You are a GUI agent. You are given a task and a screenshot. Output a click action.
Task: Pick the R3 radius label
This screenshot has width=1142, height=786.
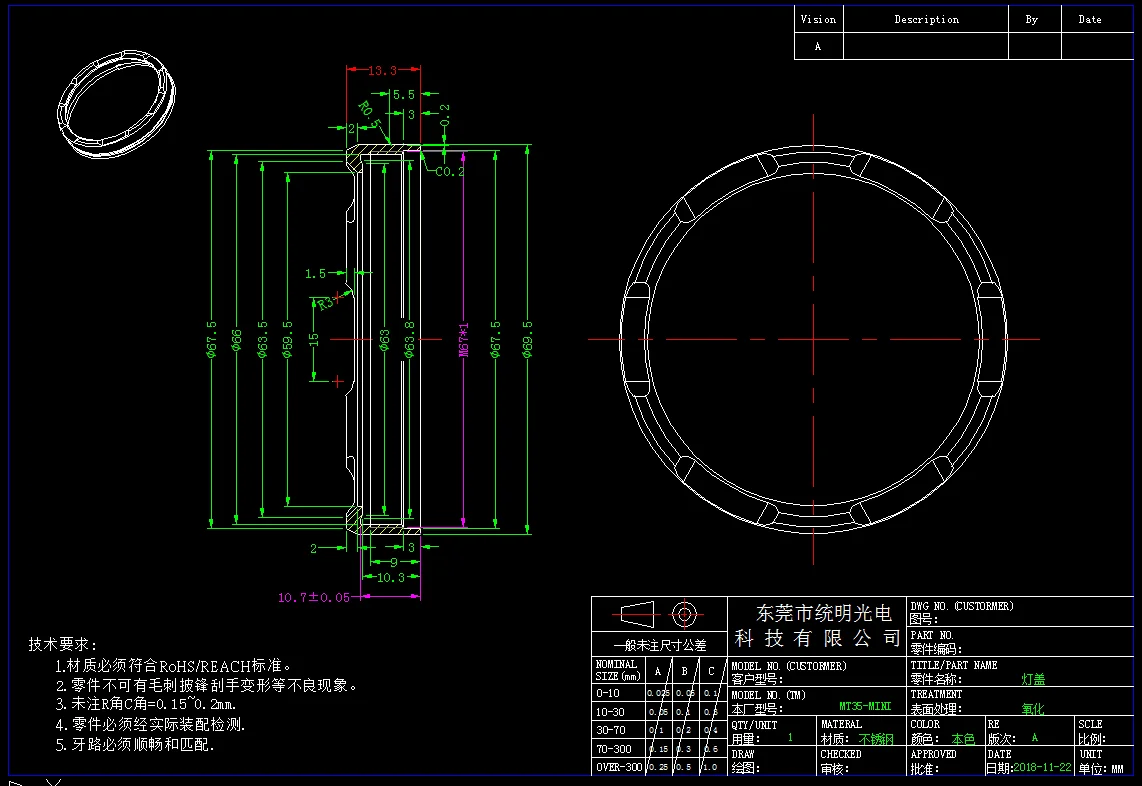(326, 302)
